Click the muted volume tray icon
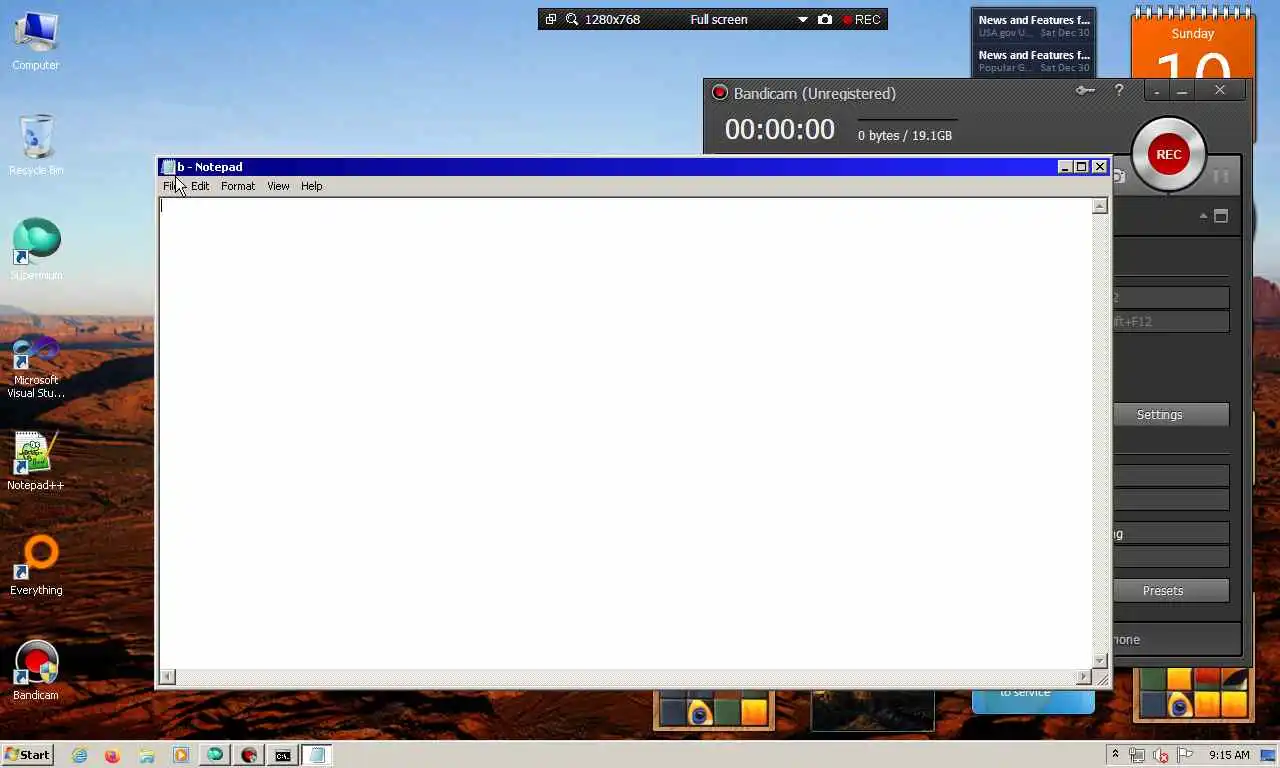This screenshot has width=1280, height=768. tap(1161, 755)
